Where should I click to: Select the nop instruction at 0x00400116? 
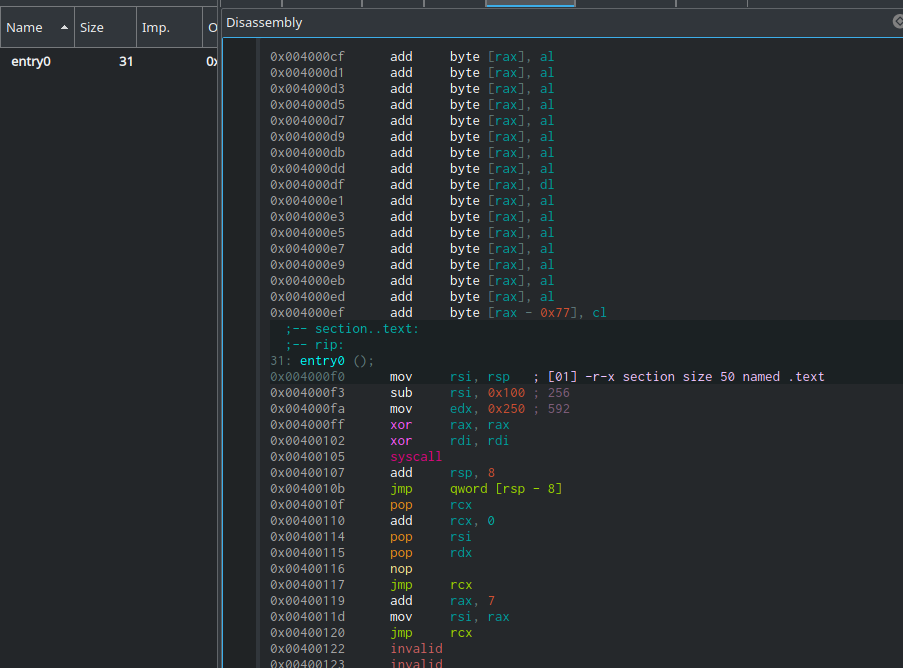point(401,569)
